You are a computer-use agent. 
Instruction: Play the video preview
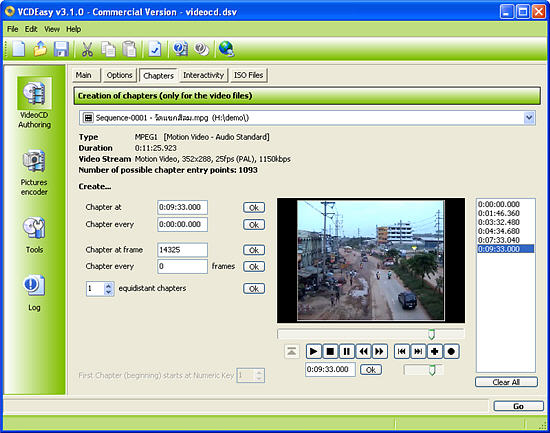[x=314, y=351]
